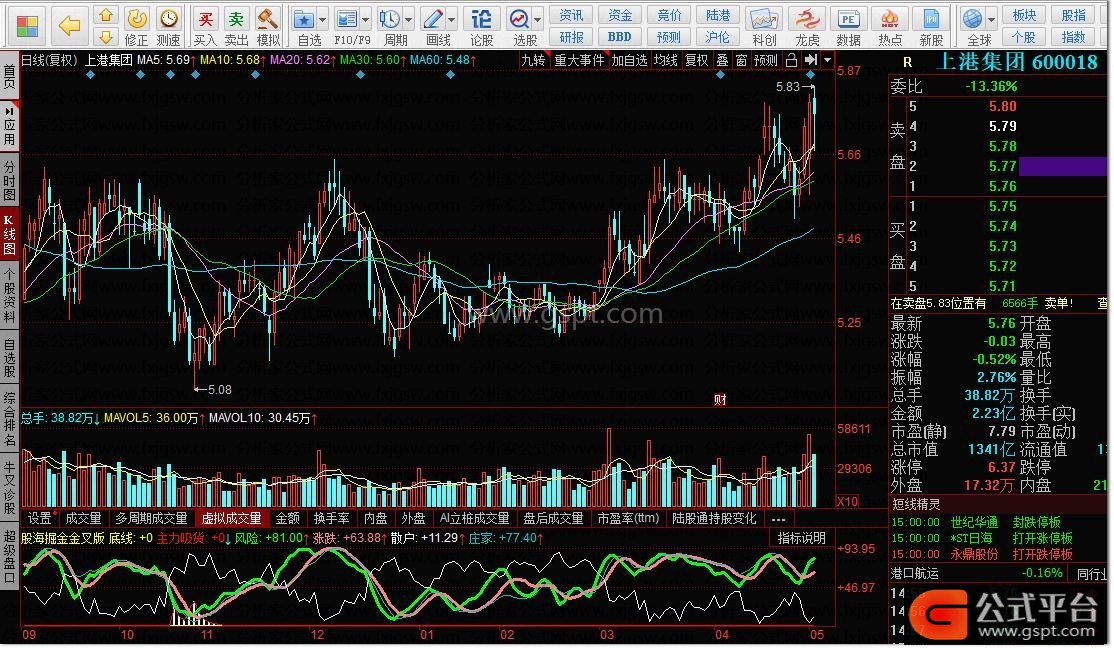The width and height of the screenshot is (1114, 648).
Task: Switch to the 换手率 tab
Action: click(x=332, y=519)
